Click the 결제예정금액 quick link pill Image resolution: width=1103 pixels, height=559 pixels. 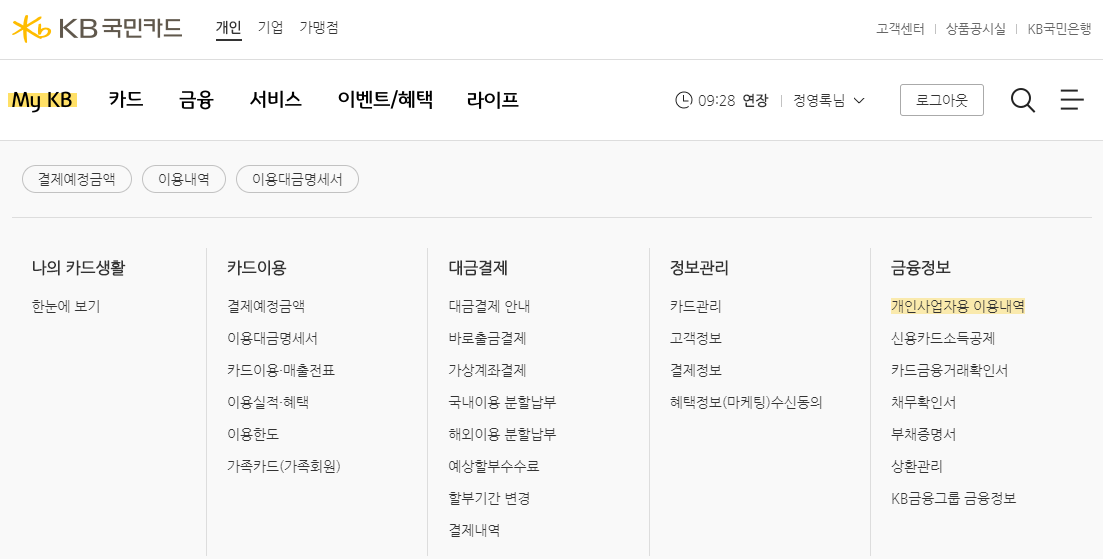77,179
